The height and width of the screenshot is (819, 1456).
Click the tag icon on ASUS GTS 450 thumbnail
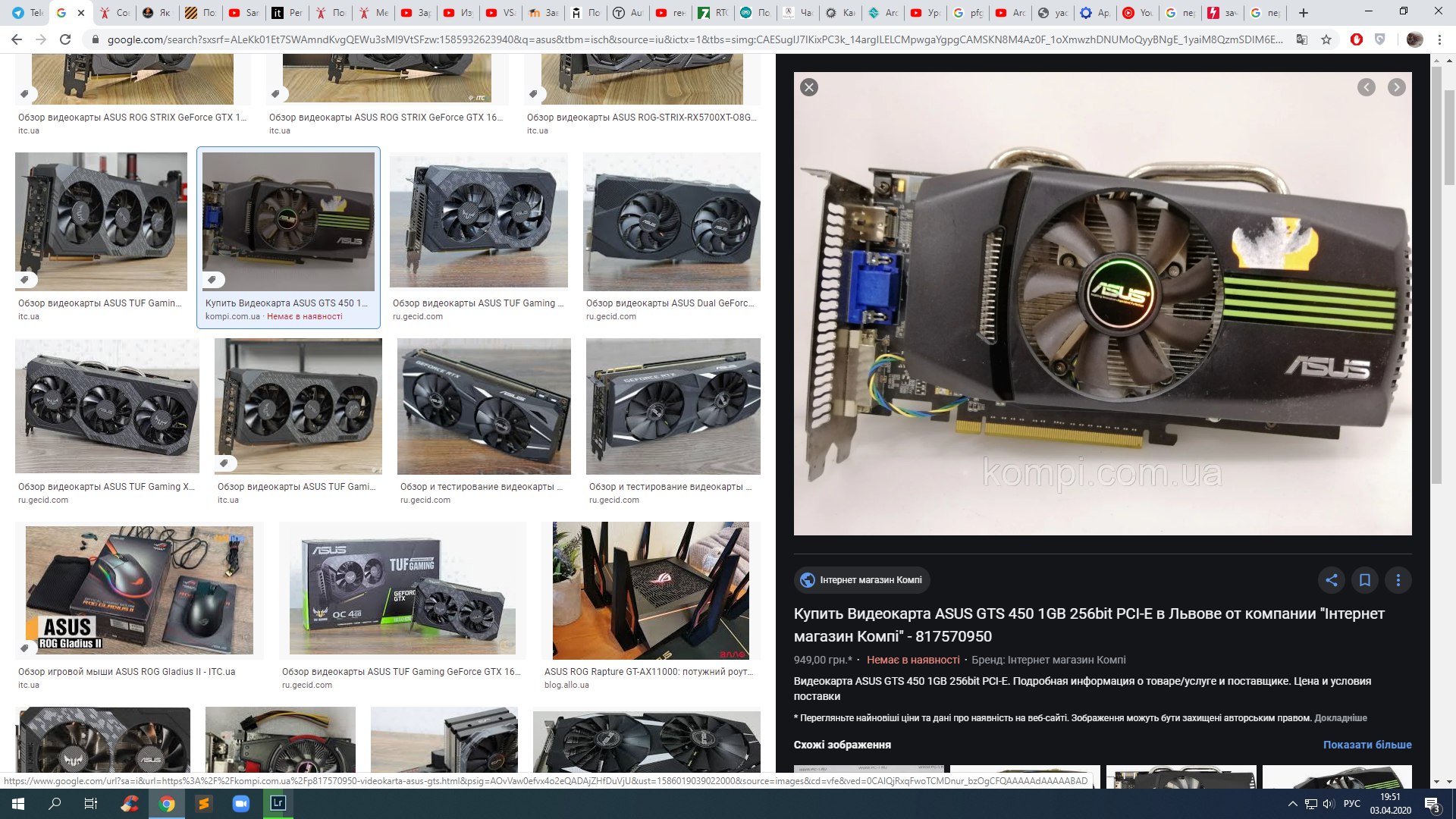click(212, 280)
